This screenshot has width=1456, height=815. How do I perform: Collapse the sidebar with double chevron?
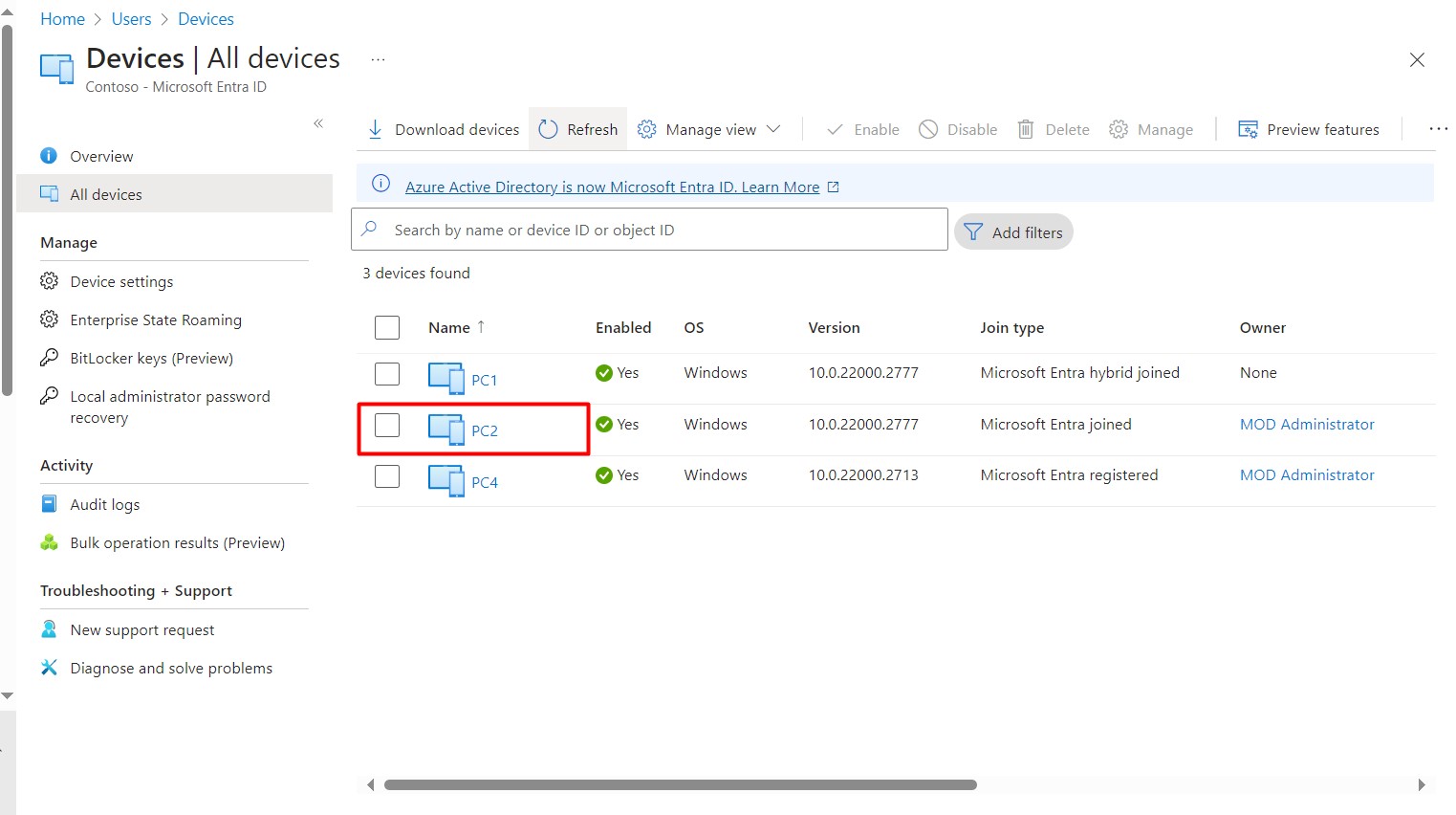pos(318,123)
